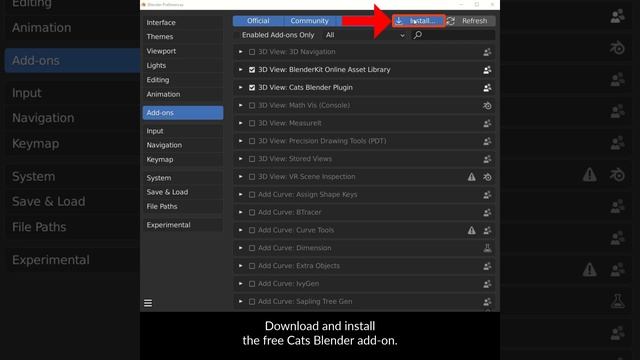Viewport: 640px width, 360px height.
Task: Enable the Stored Views checkbox
Action: tap(252, 159)
